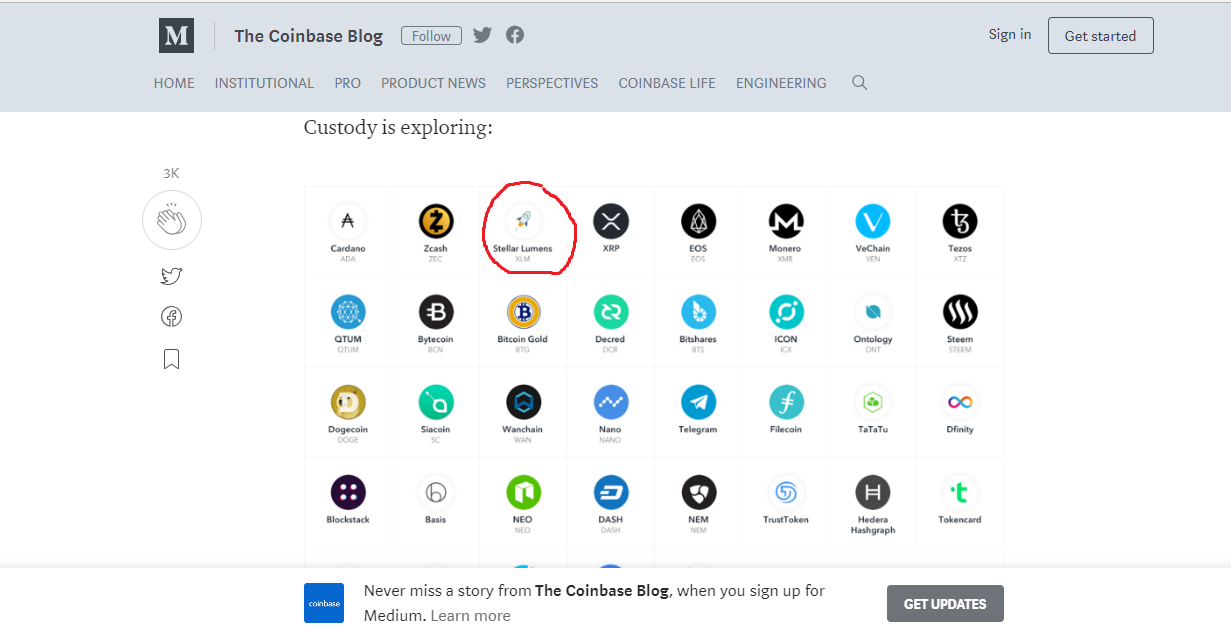
Task: Click the Wanchain coin icon
Action: 523,402
